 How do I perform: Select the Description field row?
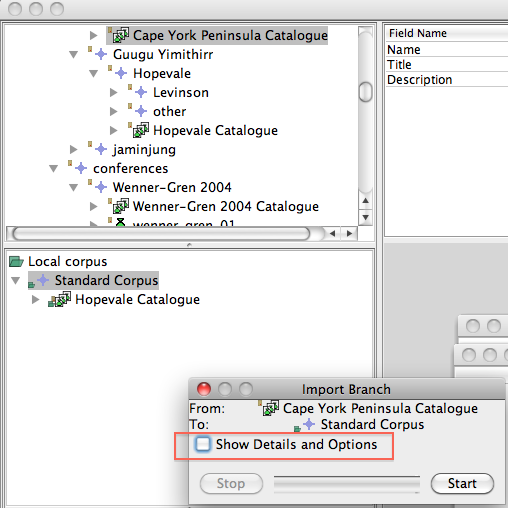tap(447, 79)
